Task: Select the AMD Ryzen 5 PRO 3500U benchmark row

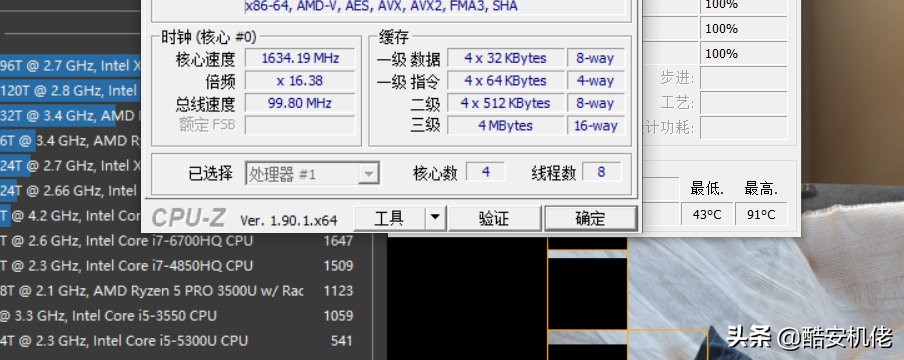Action: coord(176,290)
